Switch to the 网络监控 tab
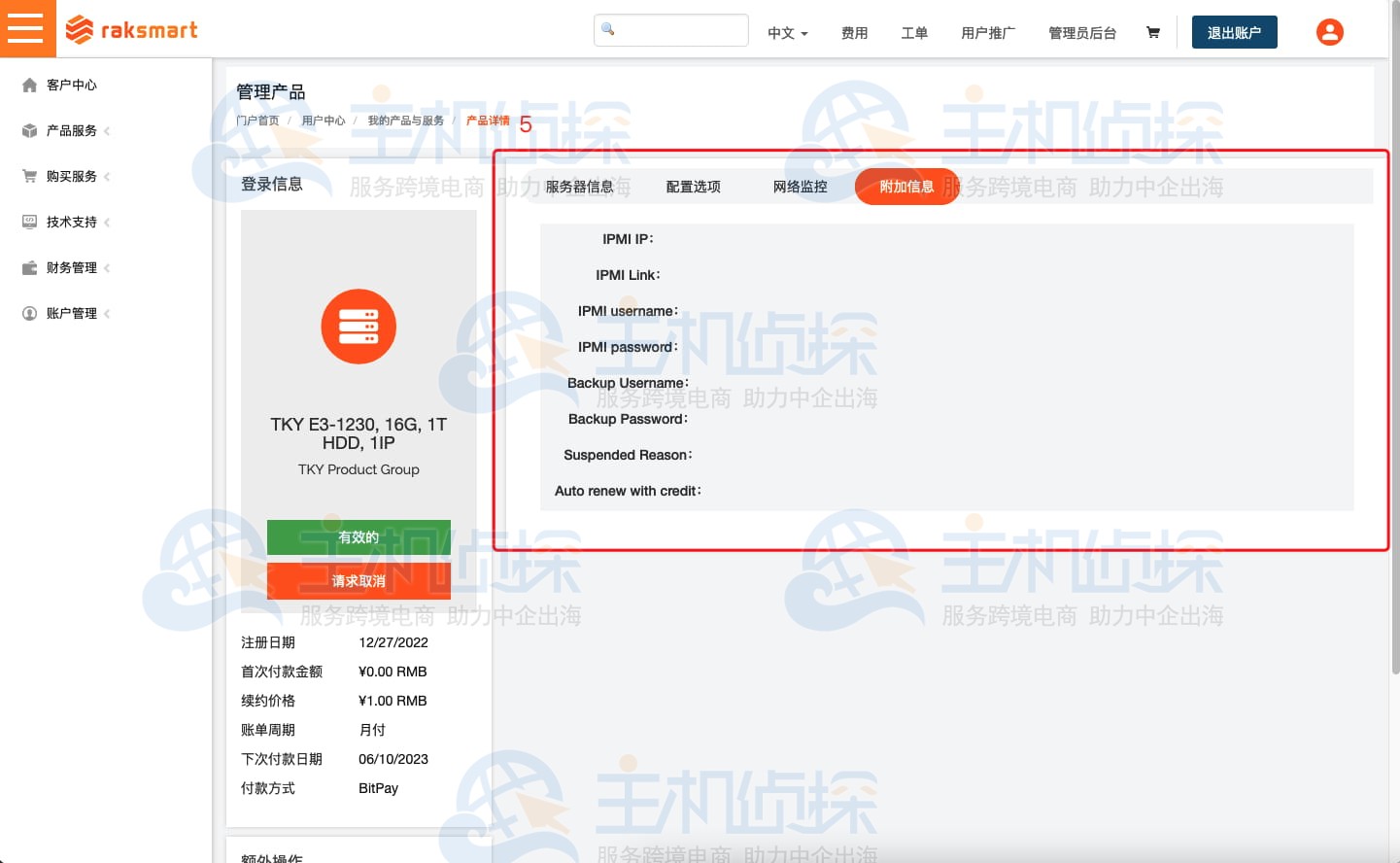The image size is (1400, 863). [x=800, y=186]
